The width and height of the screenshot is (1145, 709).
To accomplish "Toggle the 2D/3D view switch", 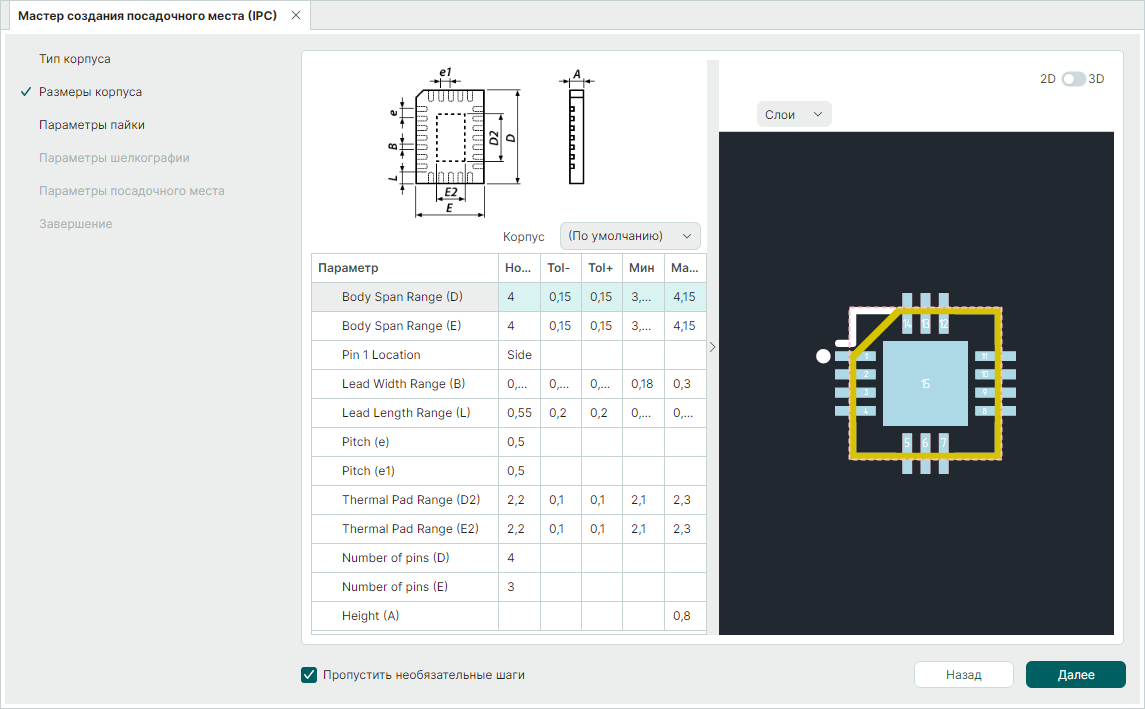I will (1073, 79).
